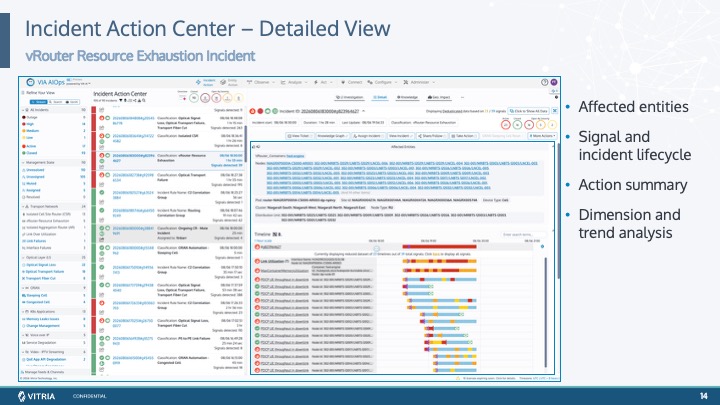Click the search magnifier icon under Incident Action Center
The image size is (720, 405).
(x=144, y=101)
